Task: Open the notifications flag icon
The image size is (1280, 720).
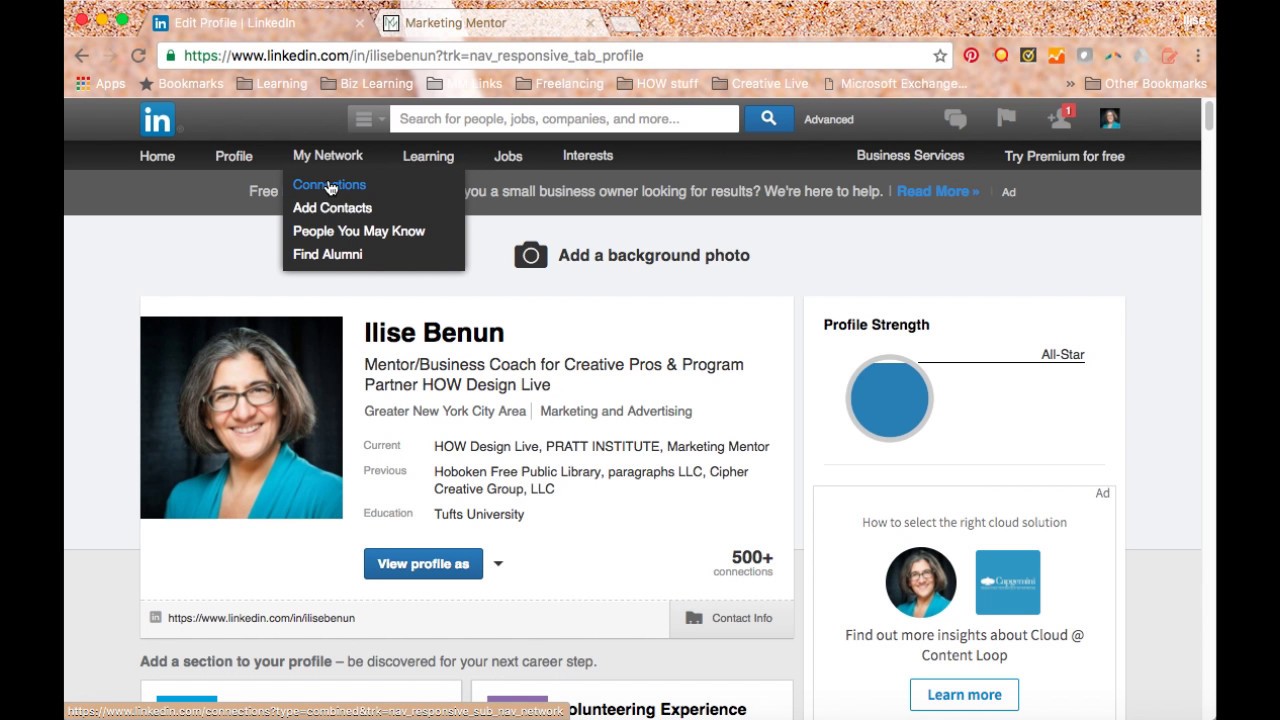Action: [x=1006, y=118]
